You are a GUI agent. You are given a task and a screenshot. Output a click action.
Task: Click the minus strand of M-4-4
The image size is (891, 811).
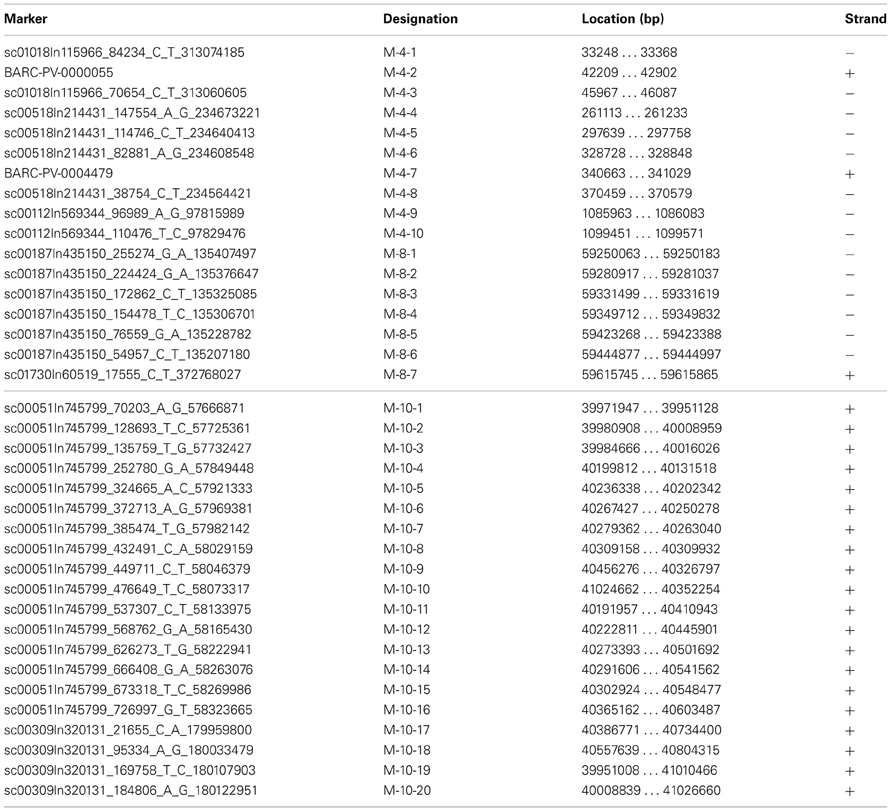coord(850,114)
